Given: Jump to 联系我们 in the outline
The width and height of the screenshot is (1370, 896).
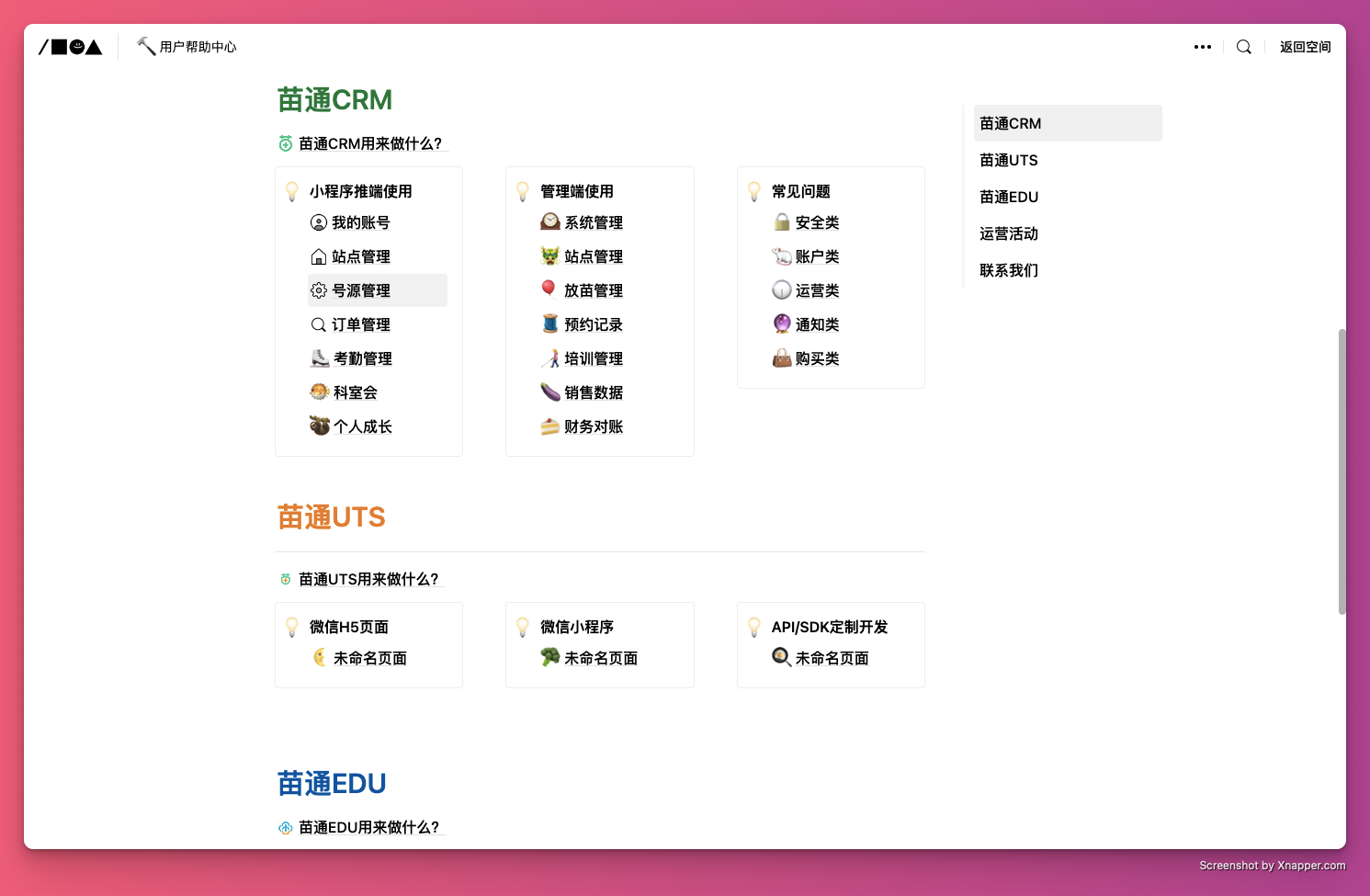Looking at the screenshot, I should (x=1068, y=270).
